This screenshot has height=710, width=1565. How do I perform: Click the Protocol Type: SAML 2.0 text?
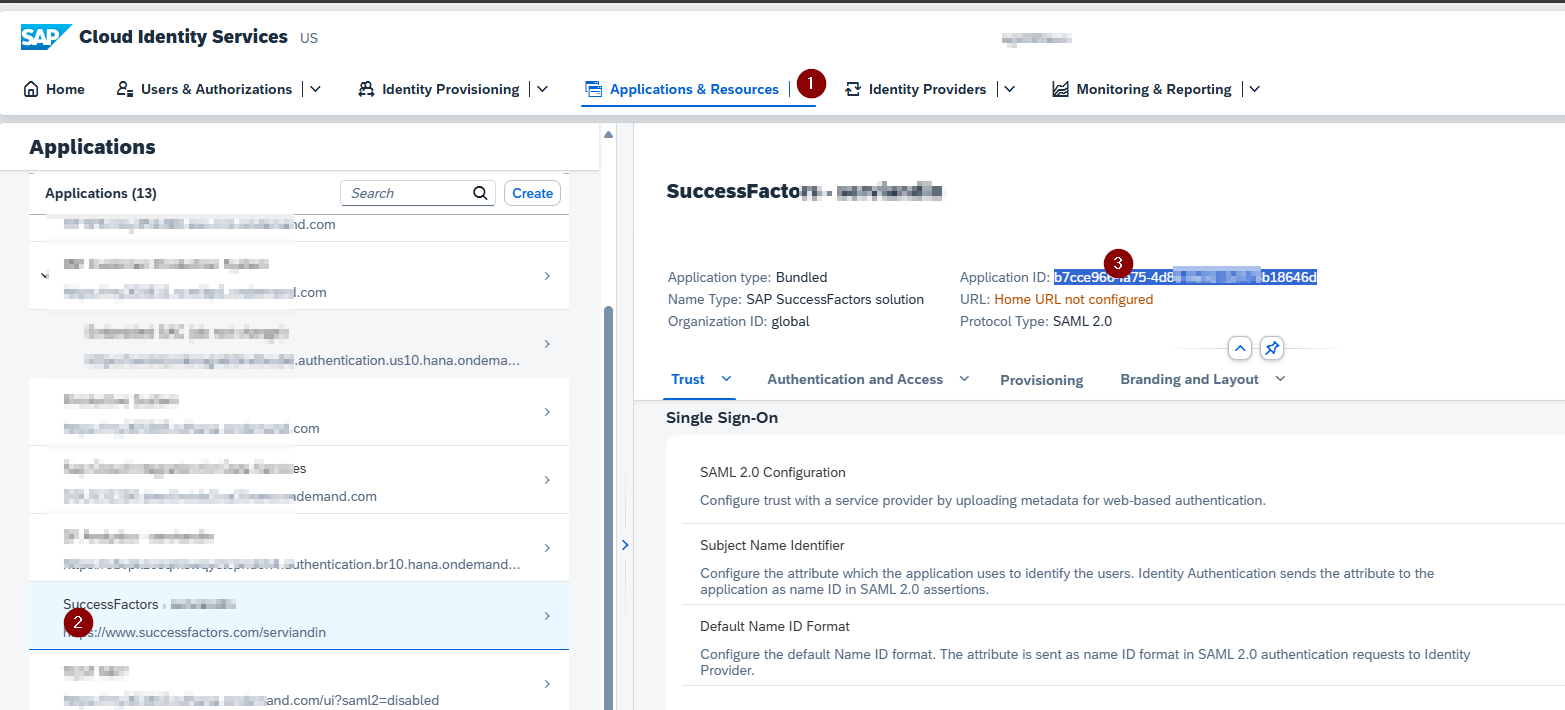[1036, 321]
